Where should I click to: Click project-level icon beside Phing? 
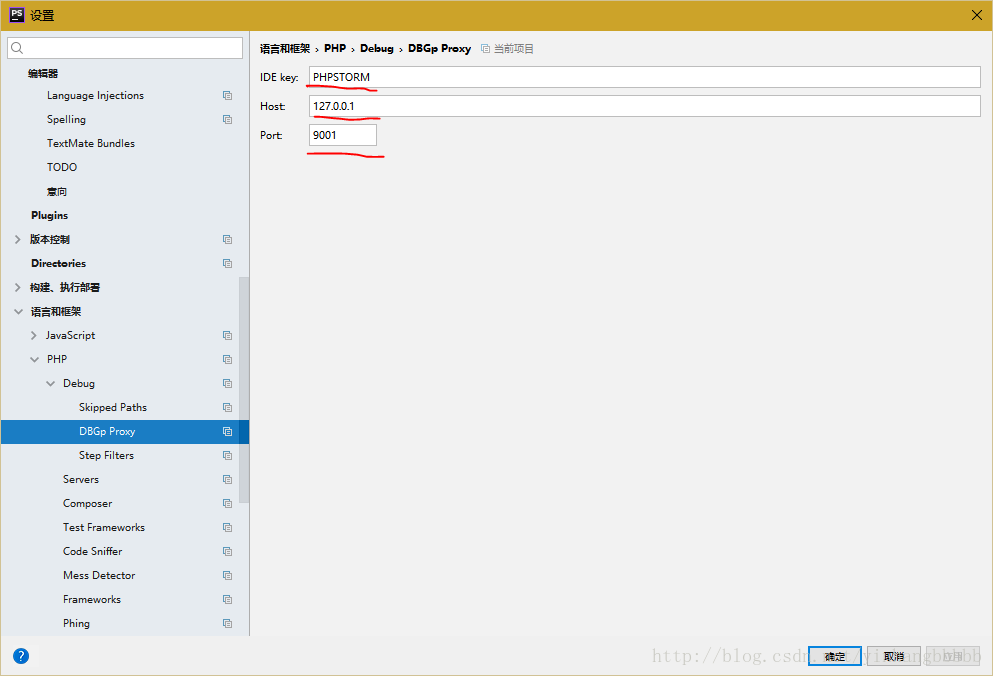pyautogui.click(x=227, y=624)
